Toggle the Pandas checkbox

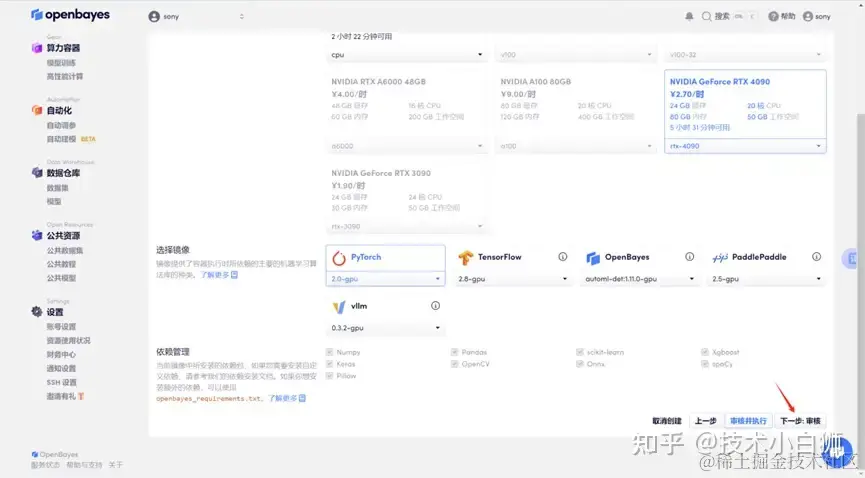(x=455, y=352)
